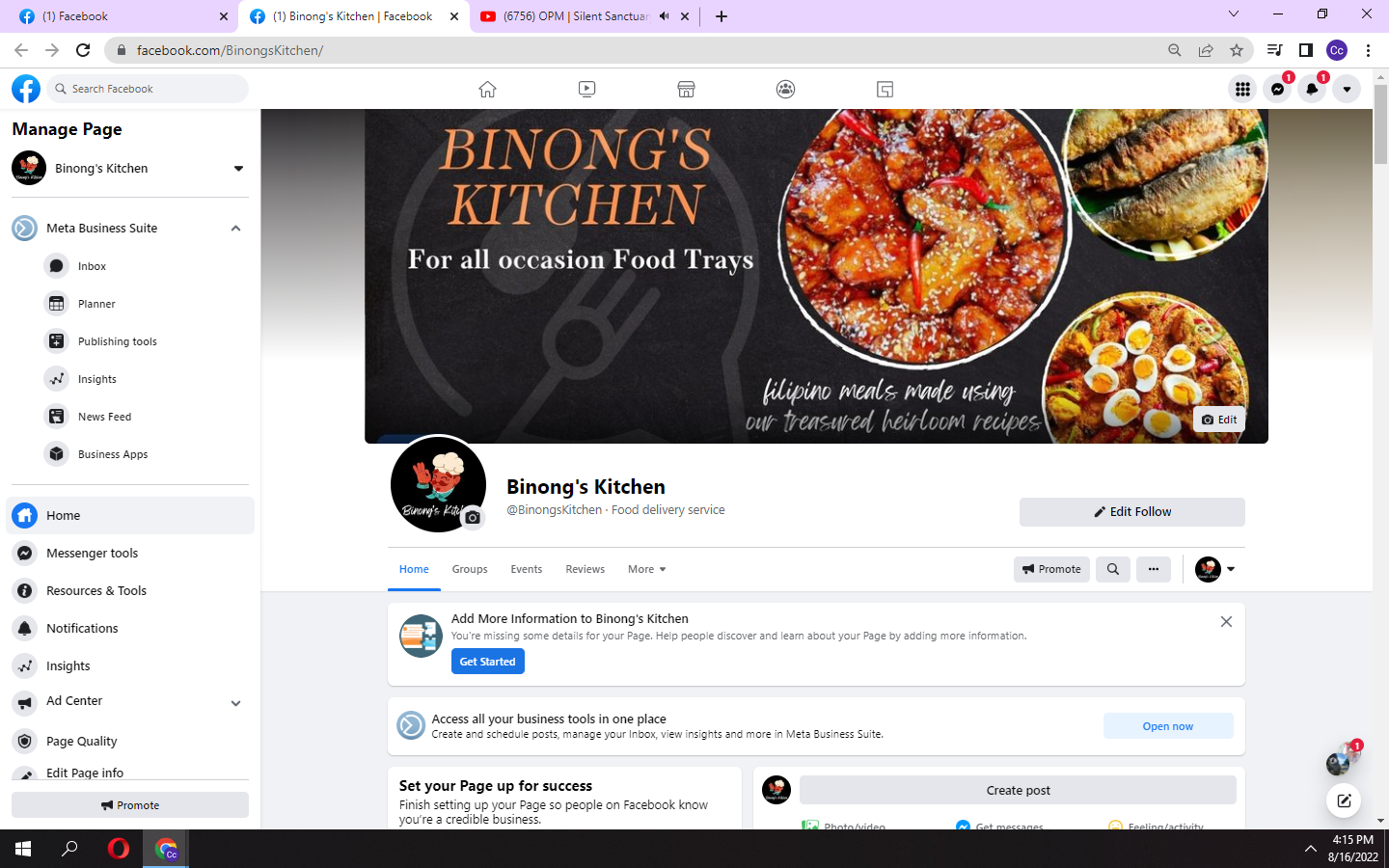The image size is (1389, 868).
Task: Click Promote button next to page tabs
Action: click(x=1051, y=569)
